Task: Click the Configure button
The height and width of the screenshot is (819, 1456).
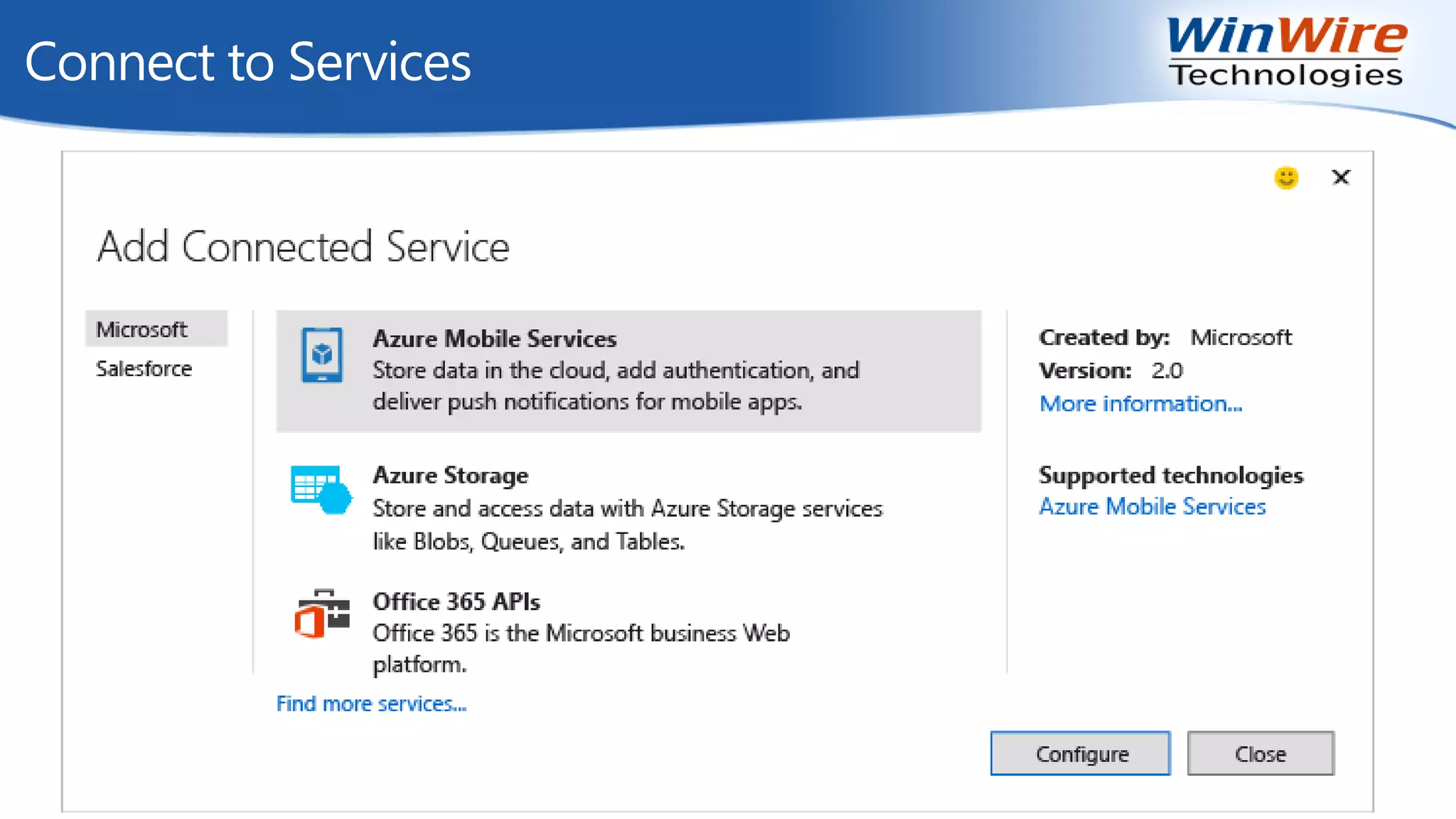Action: (1081, 754)
